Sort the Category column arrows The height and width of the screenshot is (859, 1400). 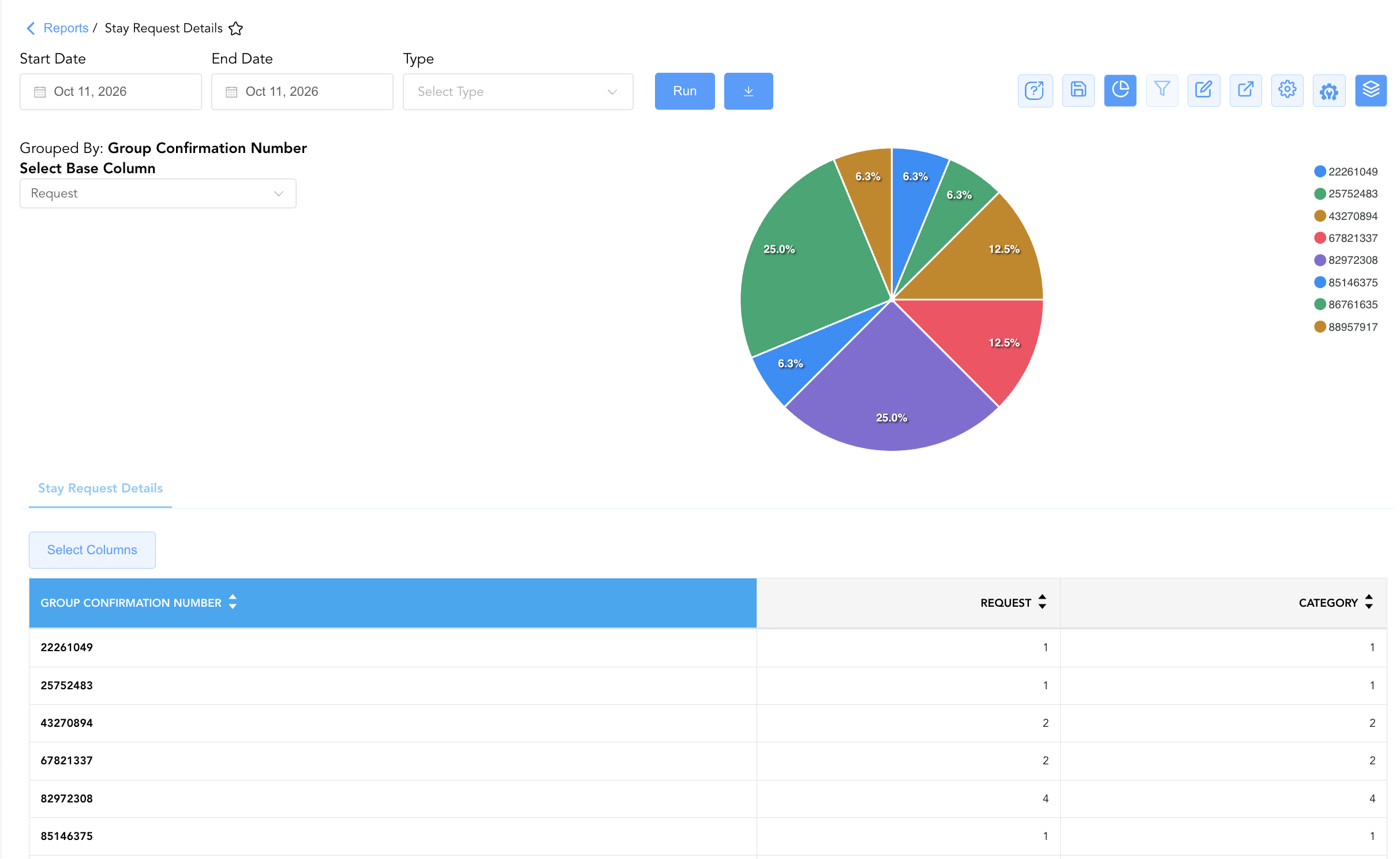click(x=1369, y=602)
